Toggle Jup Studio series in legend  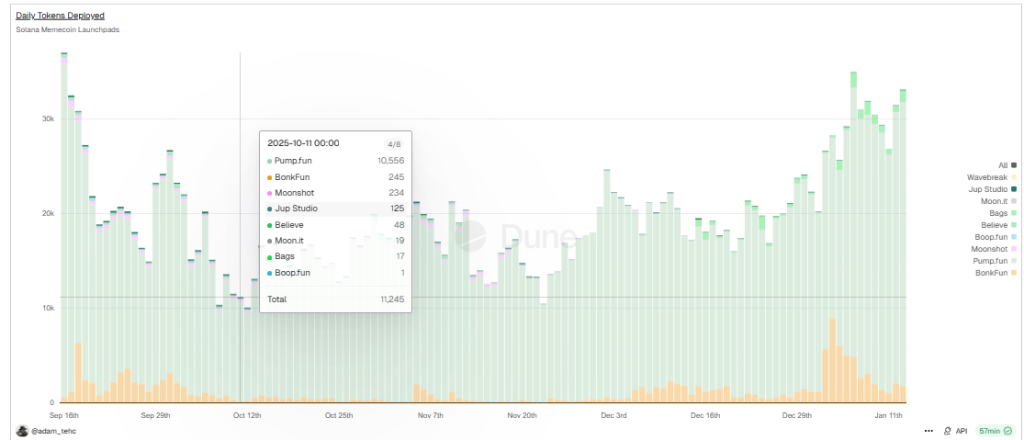[991, 188]
